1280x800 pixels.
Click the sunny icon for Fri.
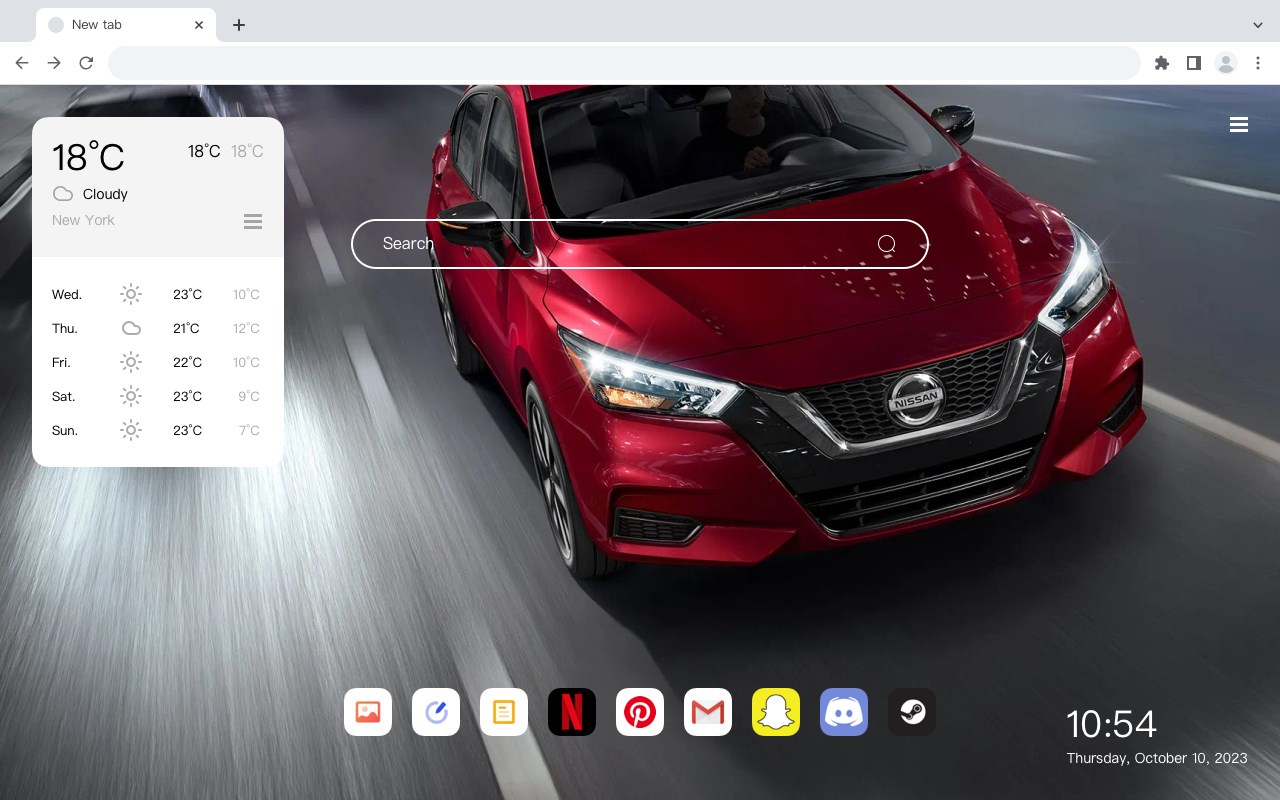[131, 362]
